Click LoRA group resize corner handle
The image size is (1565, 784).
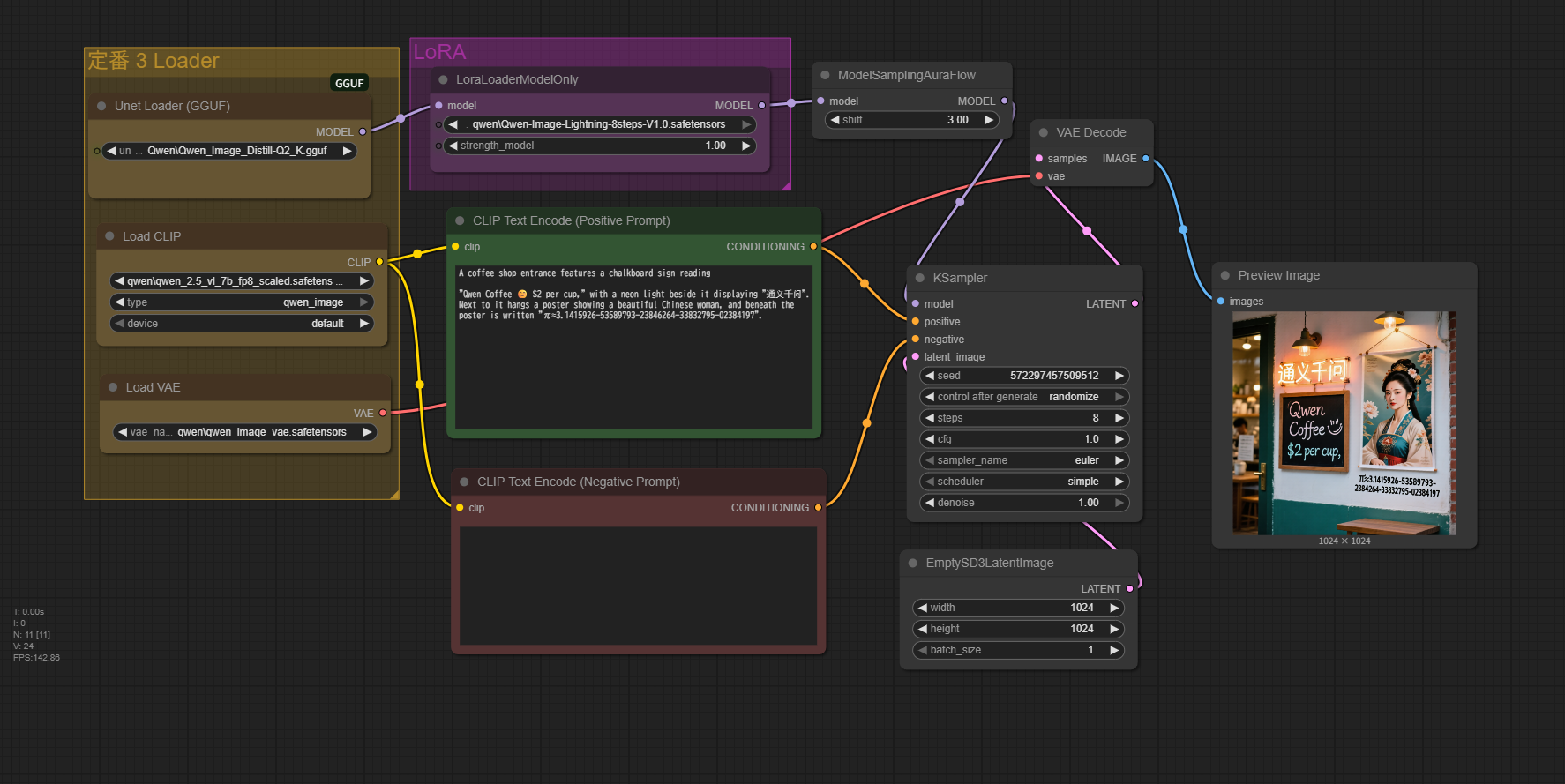pos(785,184)
